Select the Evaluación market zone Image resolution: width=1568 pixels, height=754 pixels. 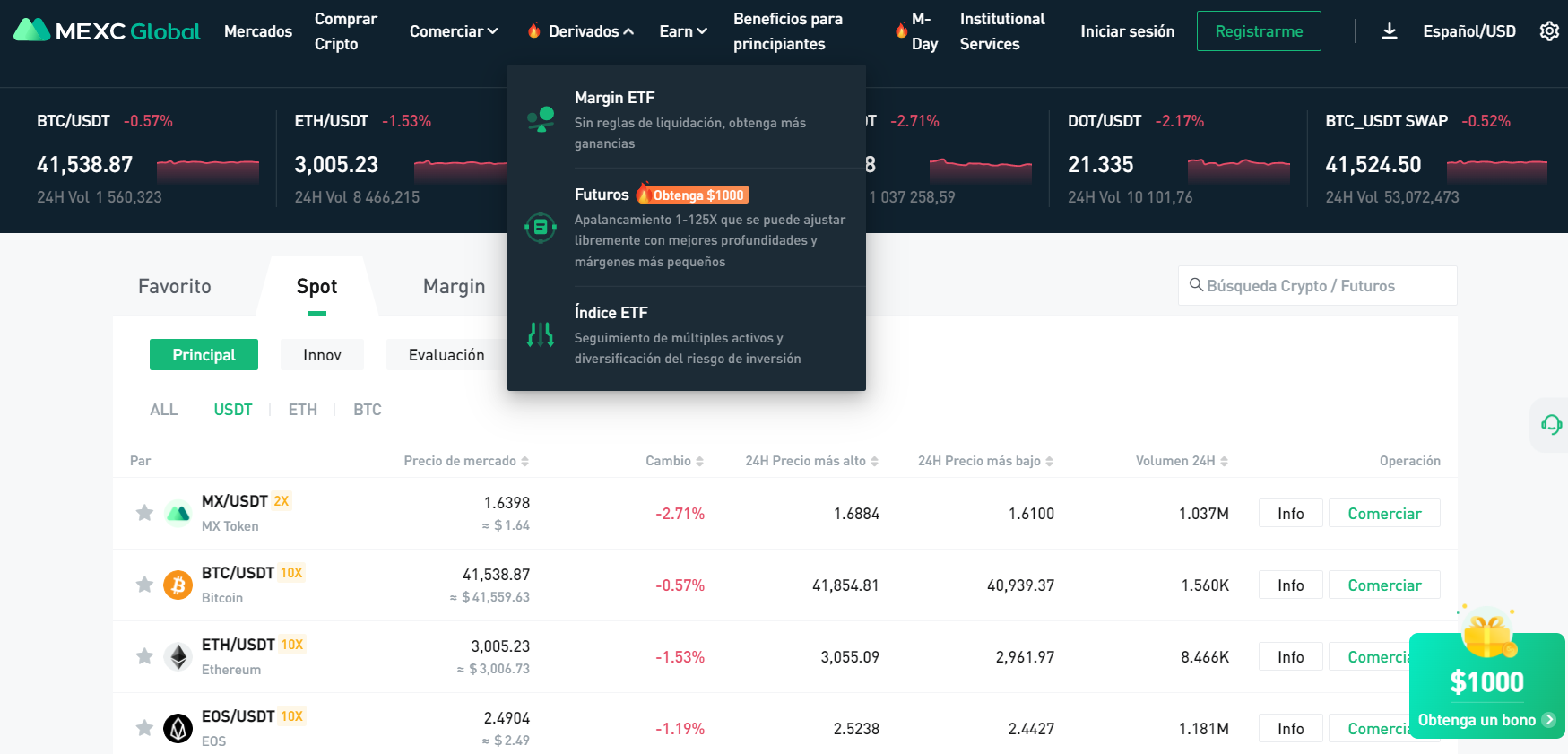point(446,355)
